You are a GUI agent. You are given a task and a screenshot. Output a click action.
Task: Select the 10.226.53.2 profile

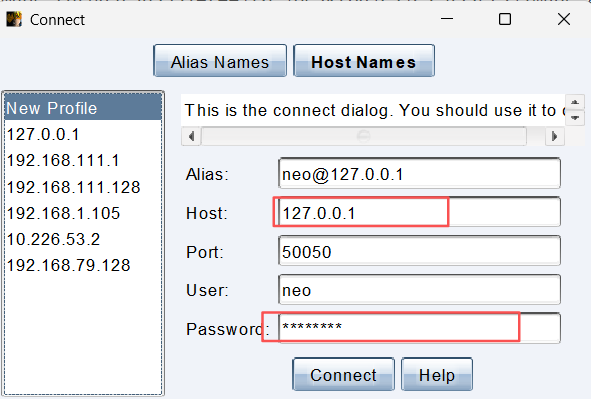tap(83, 240)
